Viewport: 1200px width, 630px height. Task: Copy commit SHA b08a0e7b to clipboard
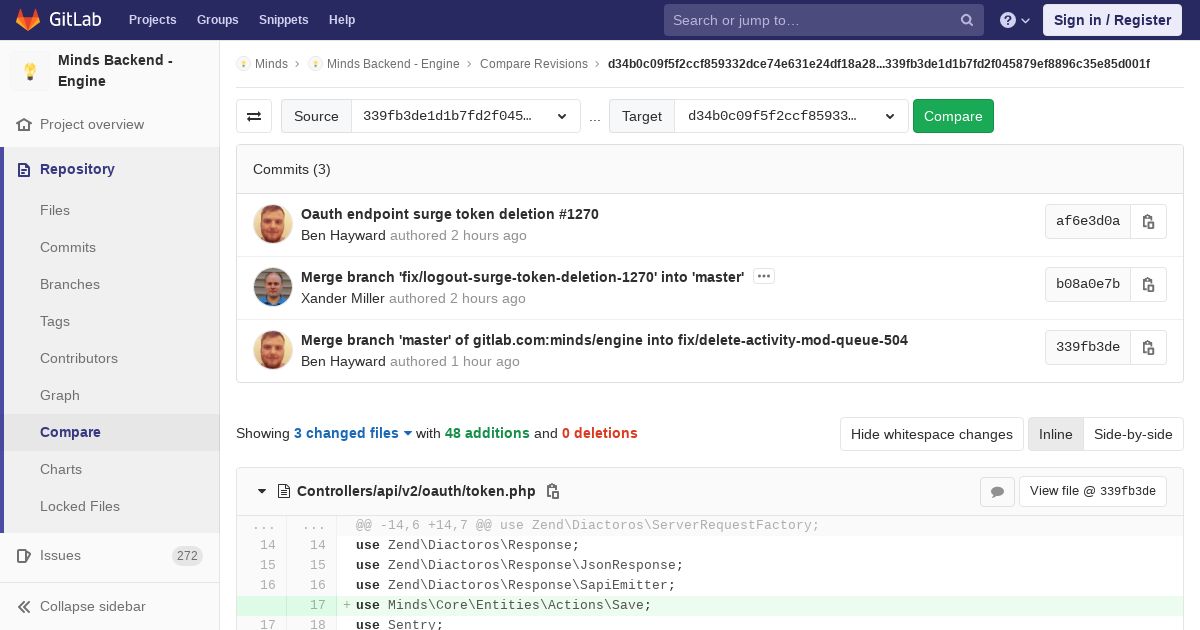tap(1148, 284)
